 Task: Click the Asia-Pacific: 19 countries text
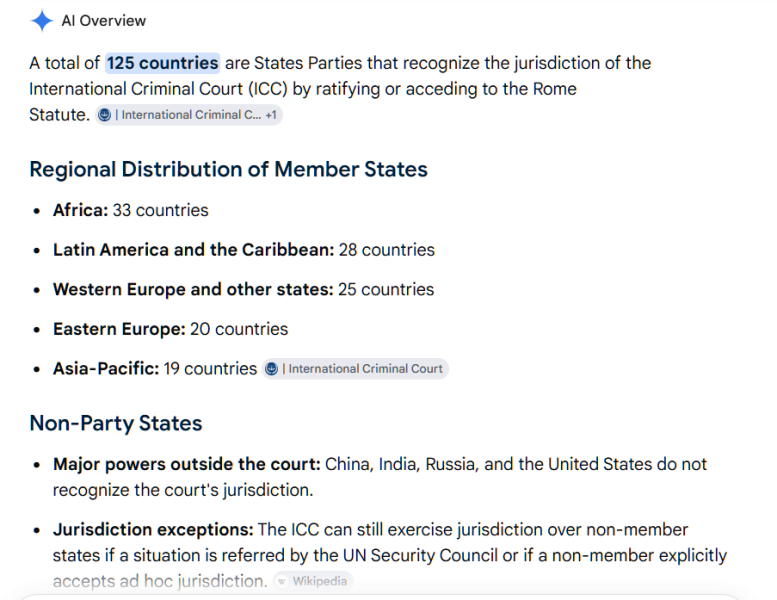click(x=155, y=369)
